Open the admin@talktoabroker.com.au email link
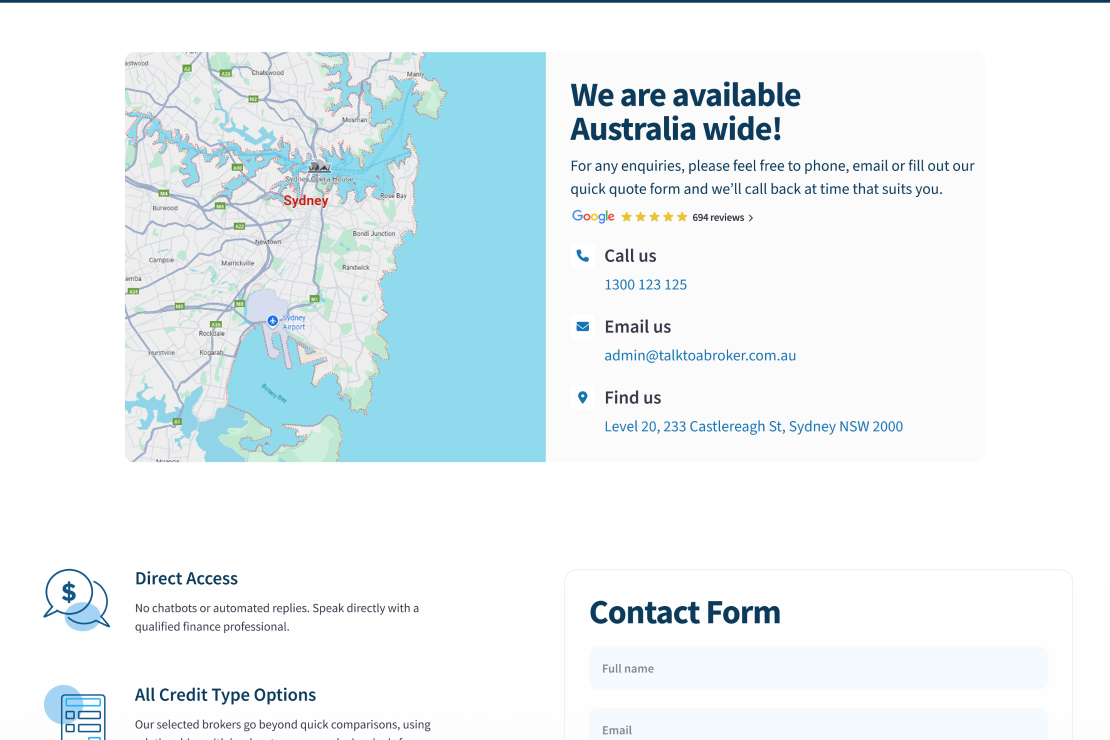 tap(699, 355)
